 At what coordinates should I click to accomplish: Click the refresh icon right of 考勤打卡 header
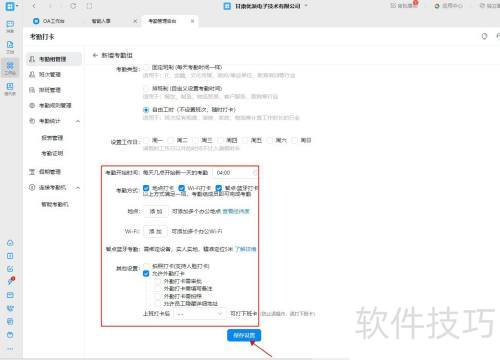pyautogui.click(x=484, y=36)
